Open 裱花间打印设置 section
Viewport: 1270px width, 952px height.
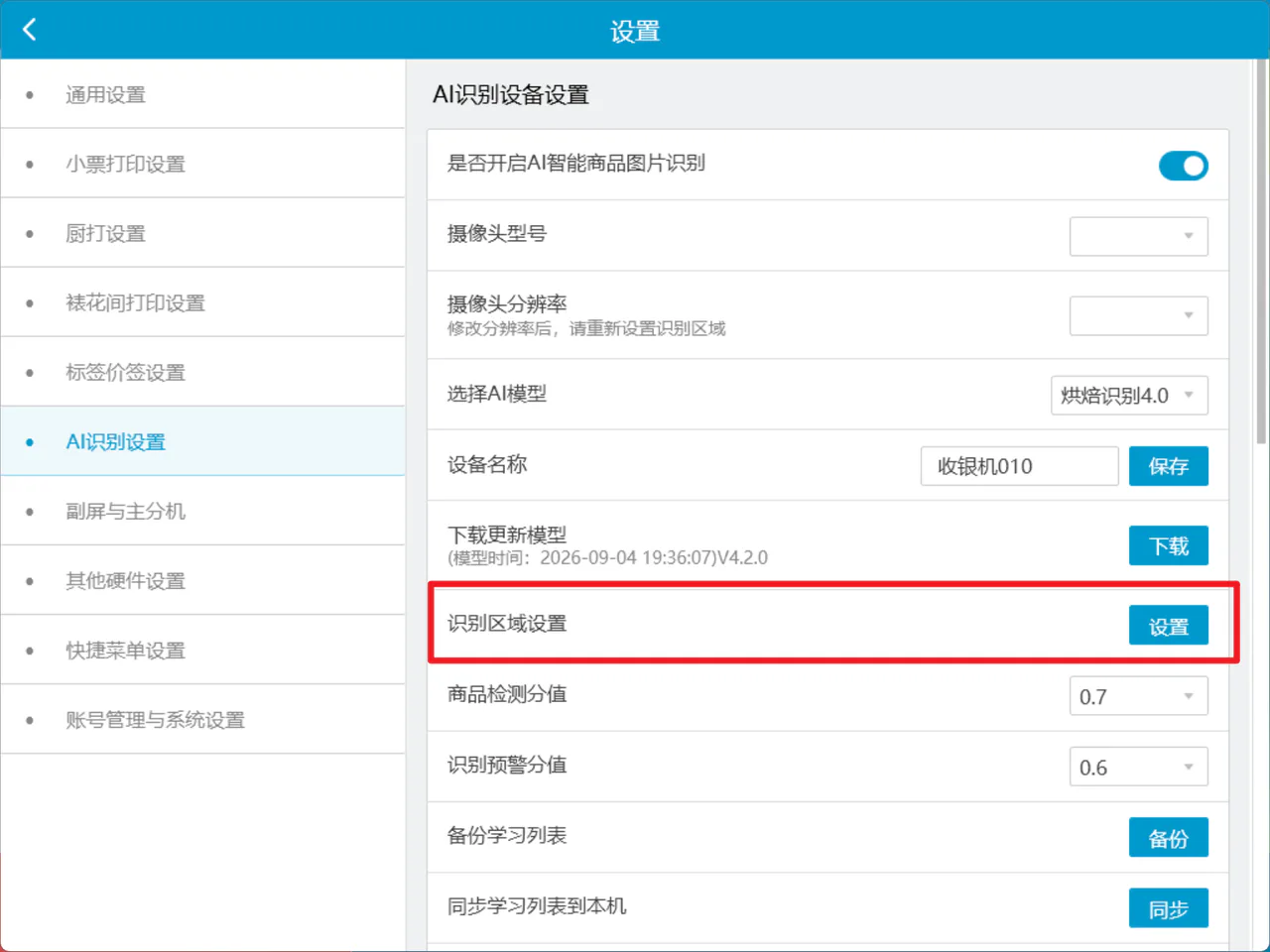tap(202, 302)
